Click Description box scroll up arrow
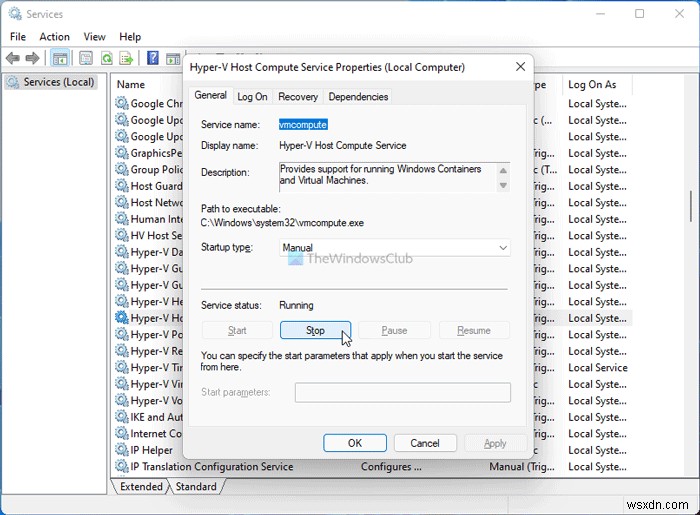Screen dimensions: 700x515 tap(503, 171)
